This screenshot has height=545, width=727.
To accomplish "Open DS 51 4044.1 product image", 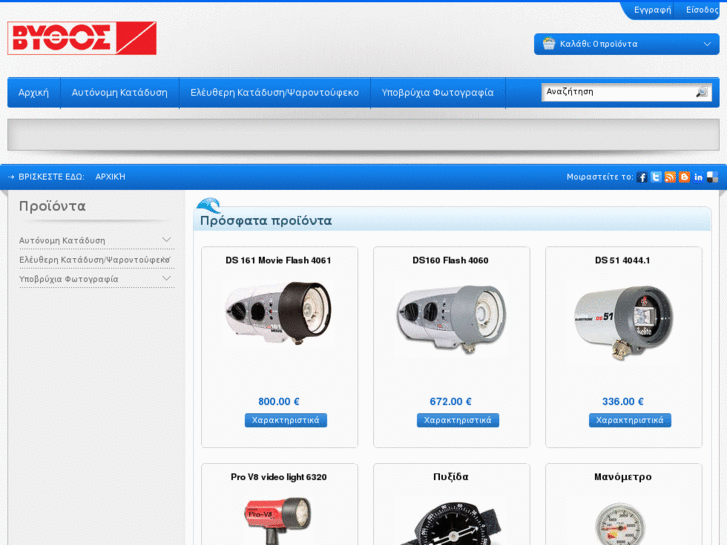I will [x=623, y=323].
